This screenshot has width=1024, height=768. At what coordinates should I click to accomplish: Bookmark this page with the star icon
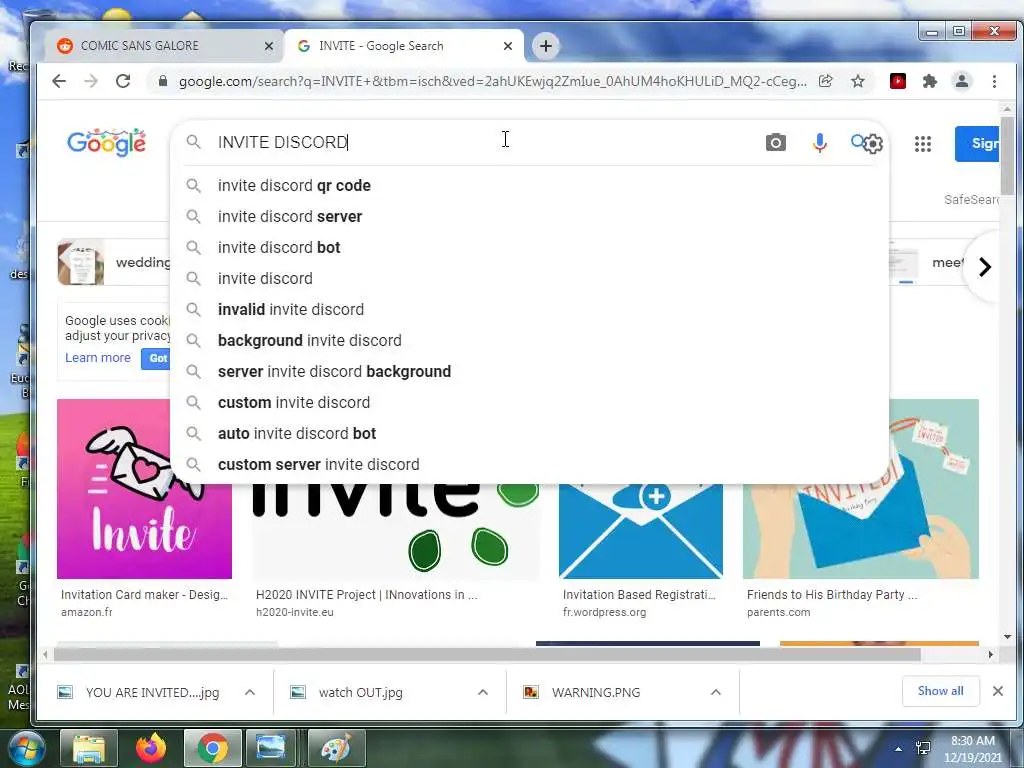click(857, 81)
